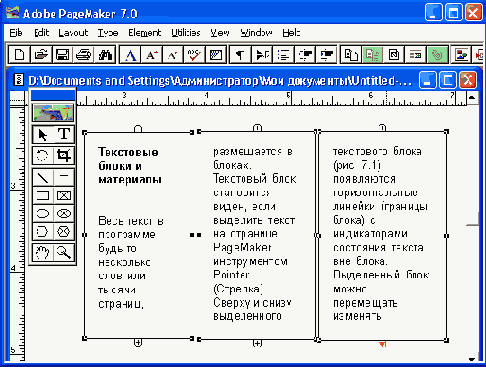Click the first block's bottom plus windowshade handle
Screen dimensions: 486x367
(138, 343)
